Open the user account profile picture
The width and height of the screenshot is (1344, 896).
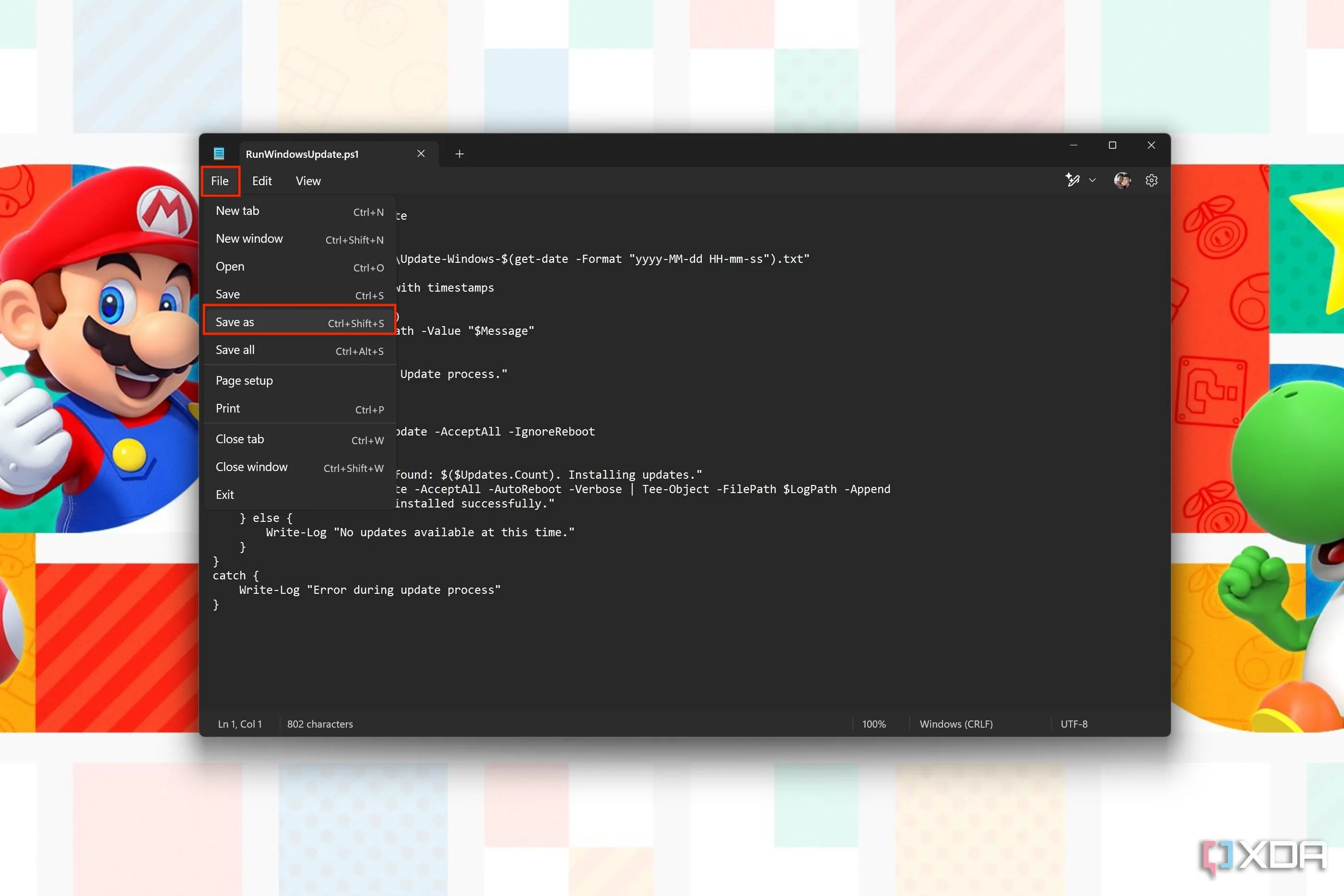point(1122,180)
